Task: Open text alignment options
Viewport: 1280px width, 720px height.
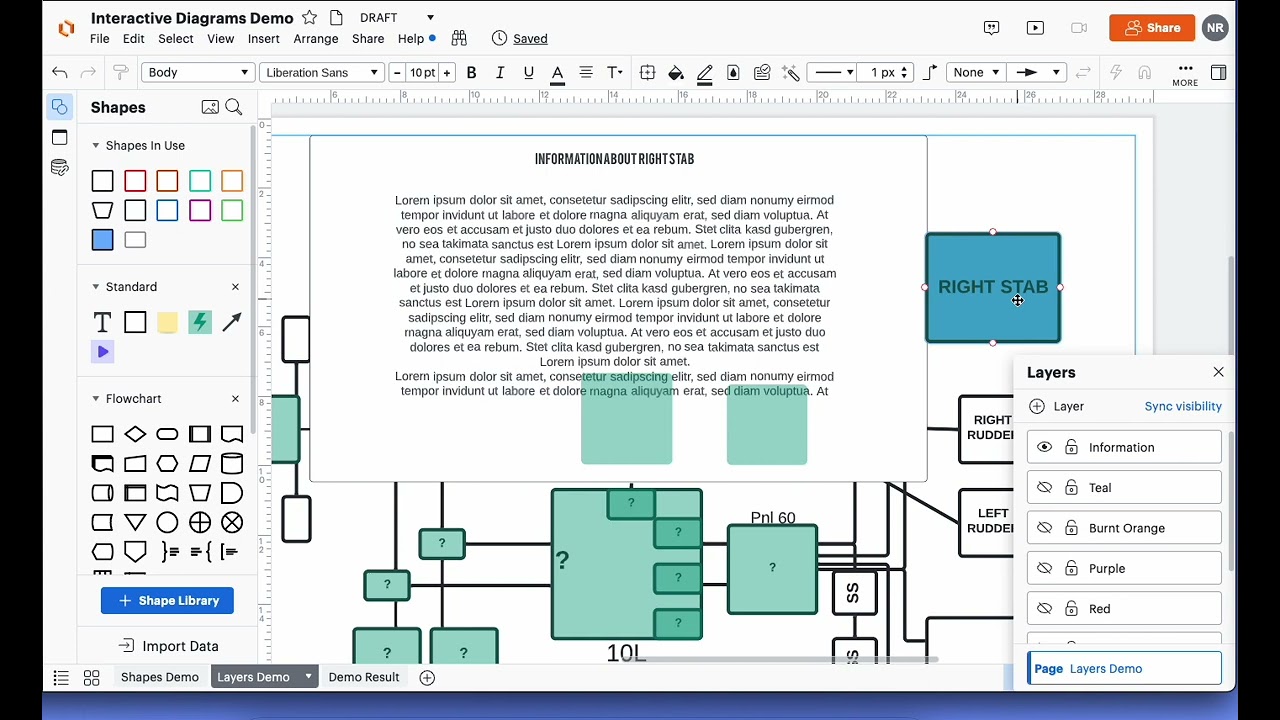Action: pyautogui.click(x=586, y=72)
